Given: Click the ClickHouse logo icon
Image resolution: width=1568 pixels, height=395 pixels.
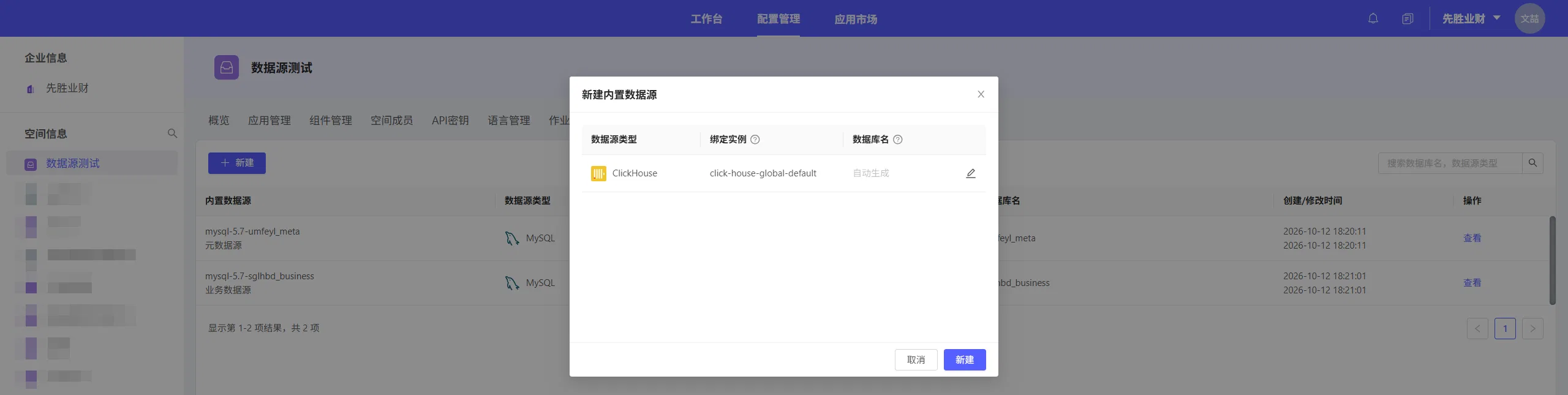Looking at the screenshot, I should pyautogui.click(x=598, y=173).
